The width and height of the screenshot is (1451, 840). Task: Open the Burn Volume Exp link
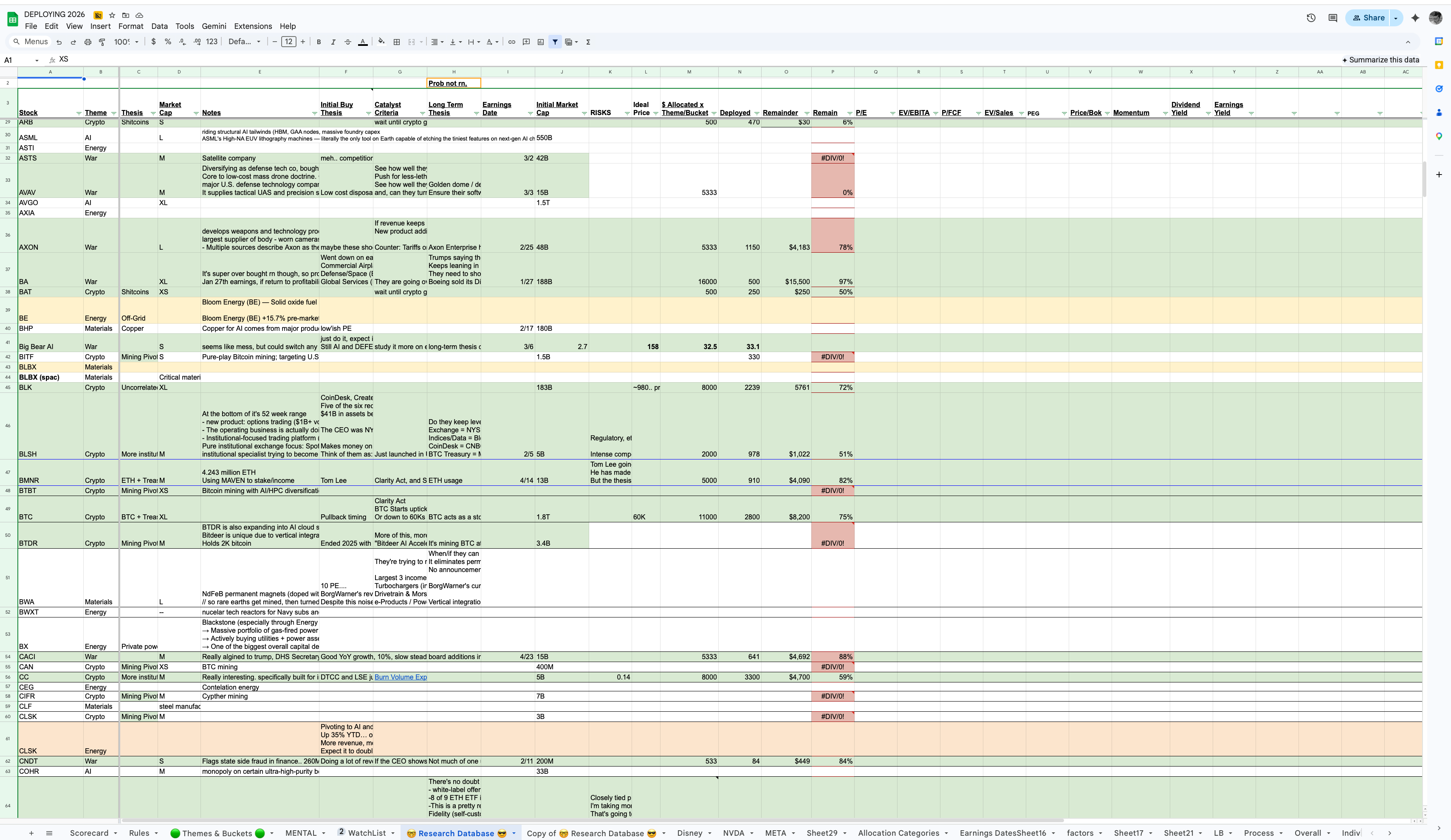pyautogui.click(x=400, y=677)
